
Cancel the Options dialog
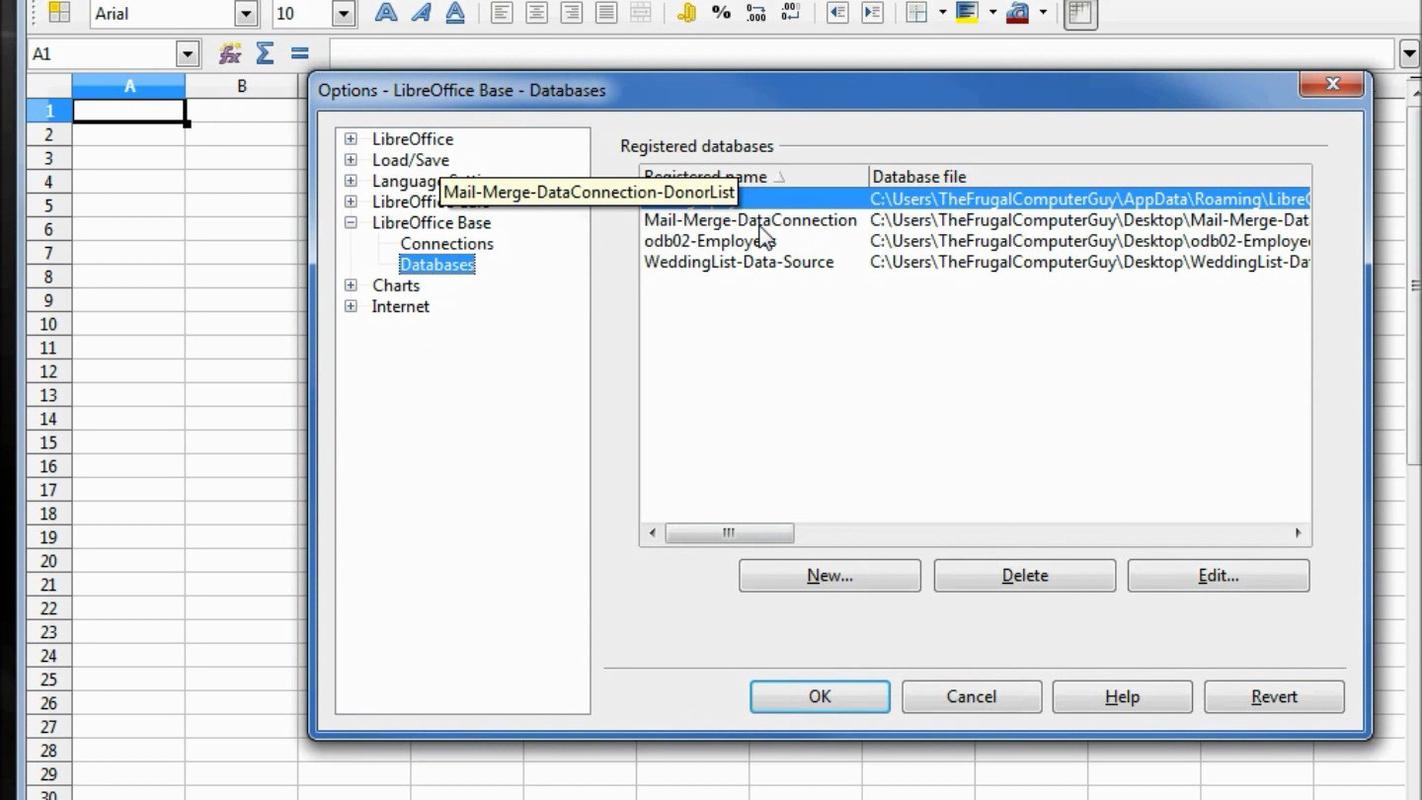coord(971,697)
